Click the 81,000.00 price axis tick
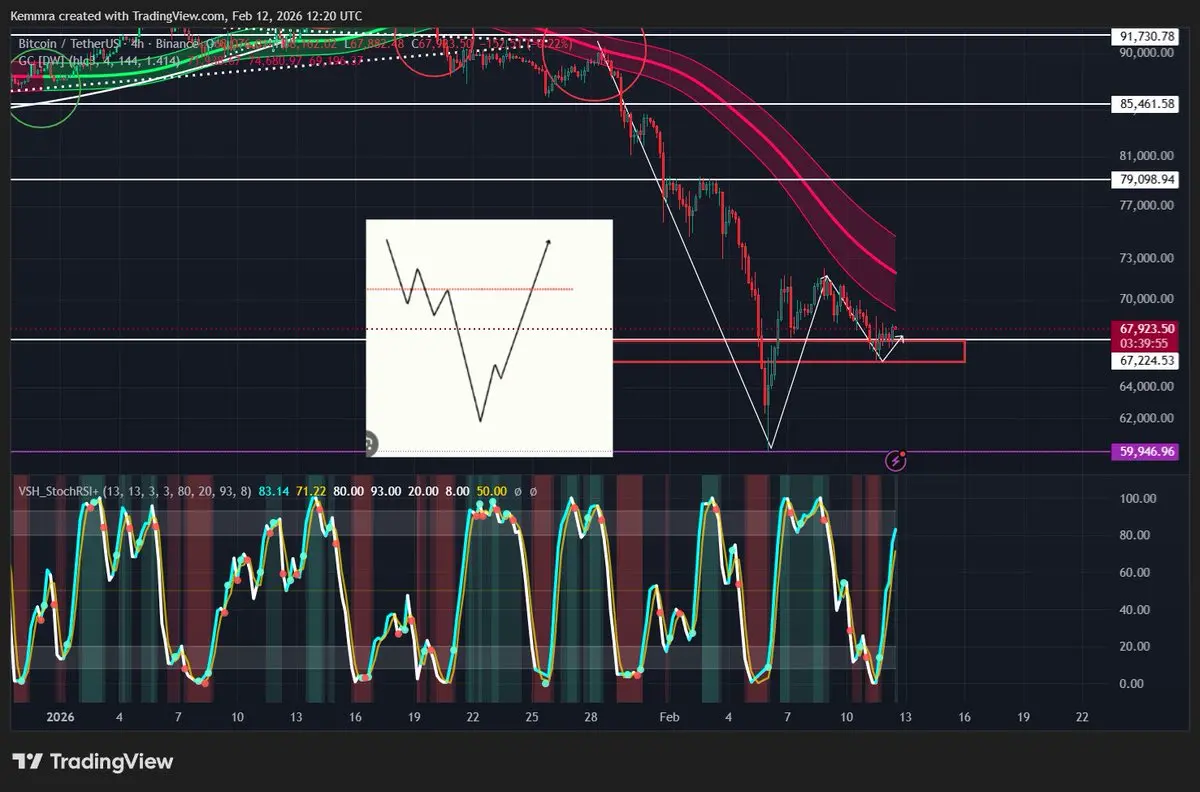1200x792 pixels. coord(1146,156)
